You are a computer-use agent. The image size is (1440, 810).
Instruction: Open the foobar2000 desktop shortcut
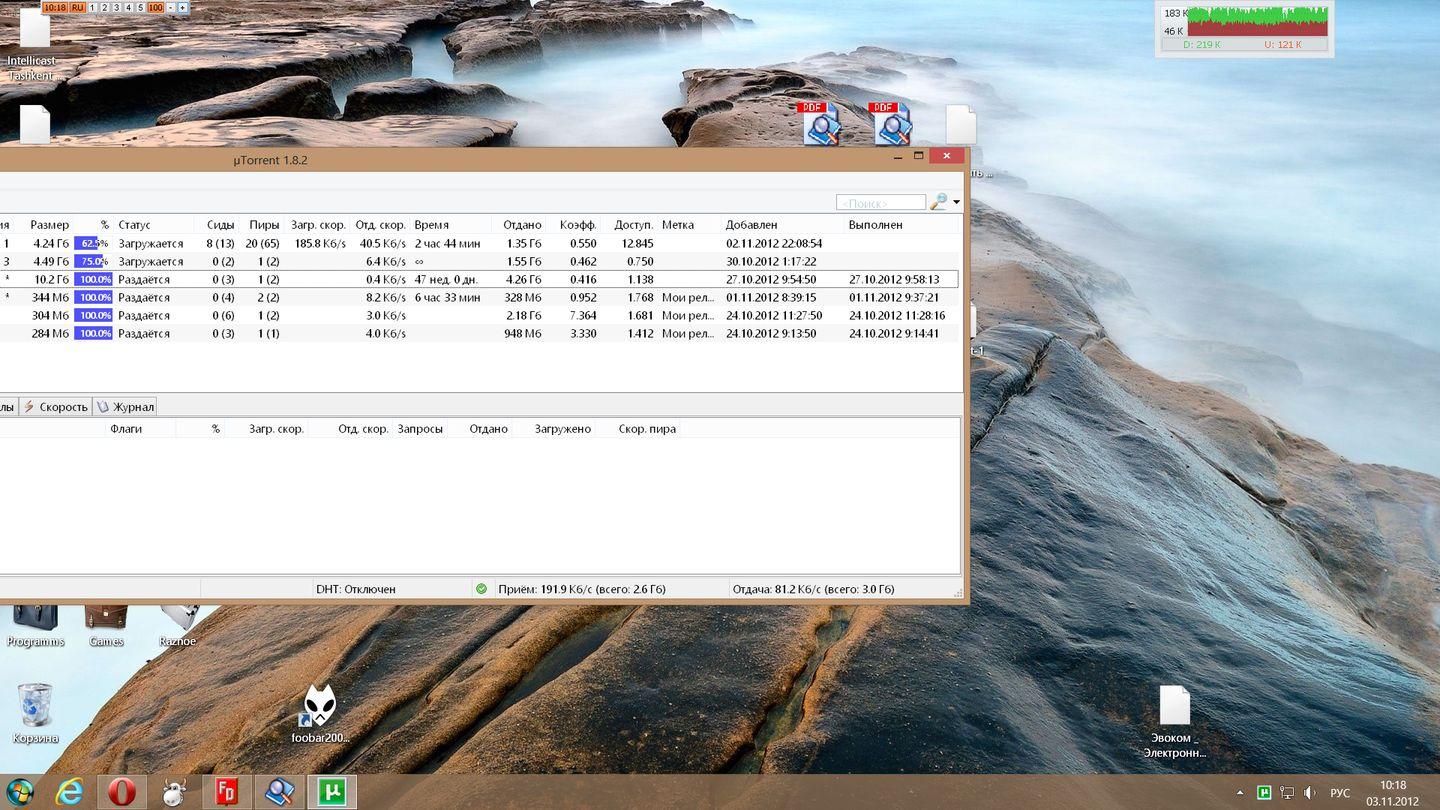(x=319, y=712)
